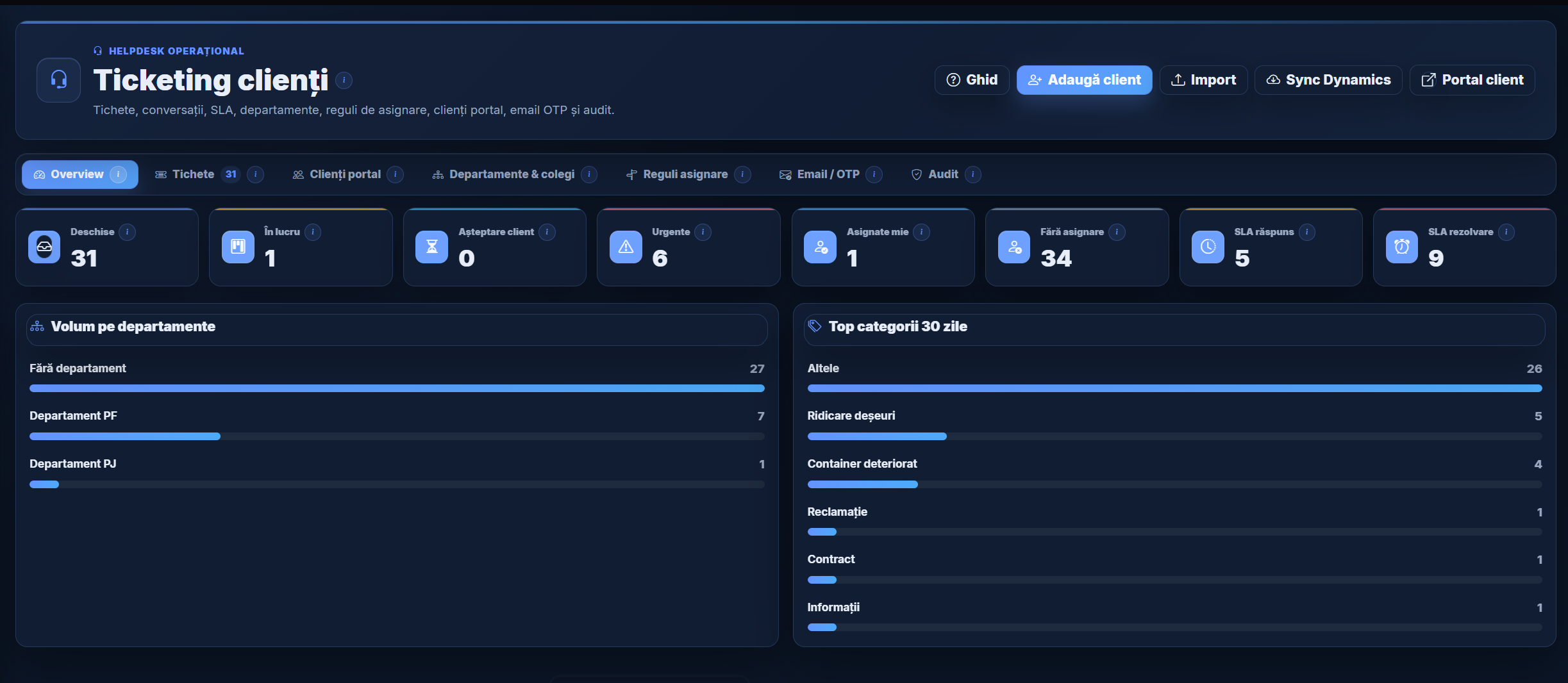The height and width of the screenshot is (683, 1568).
Task: Click the În lucru kanban icon
Action: [238, 247]
